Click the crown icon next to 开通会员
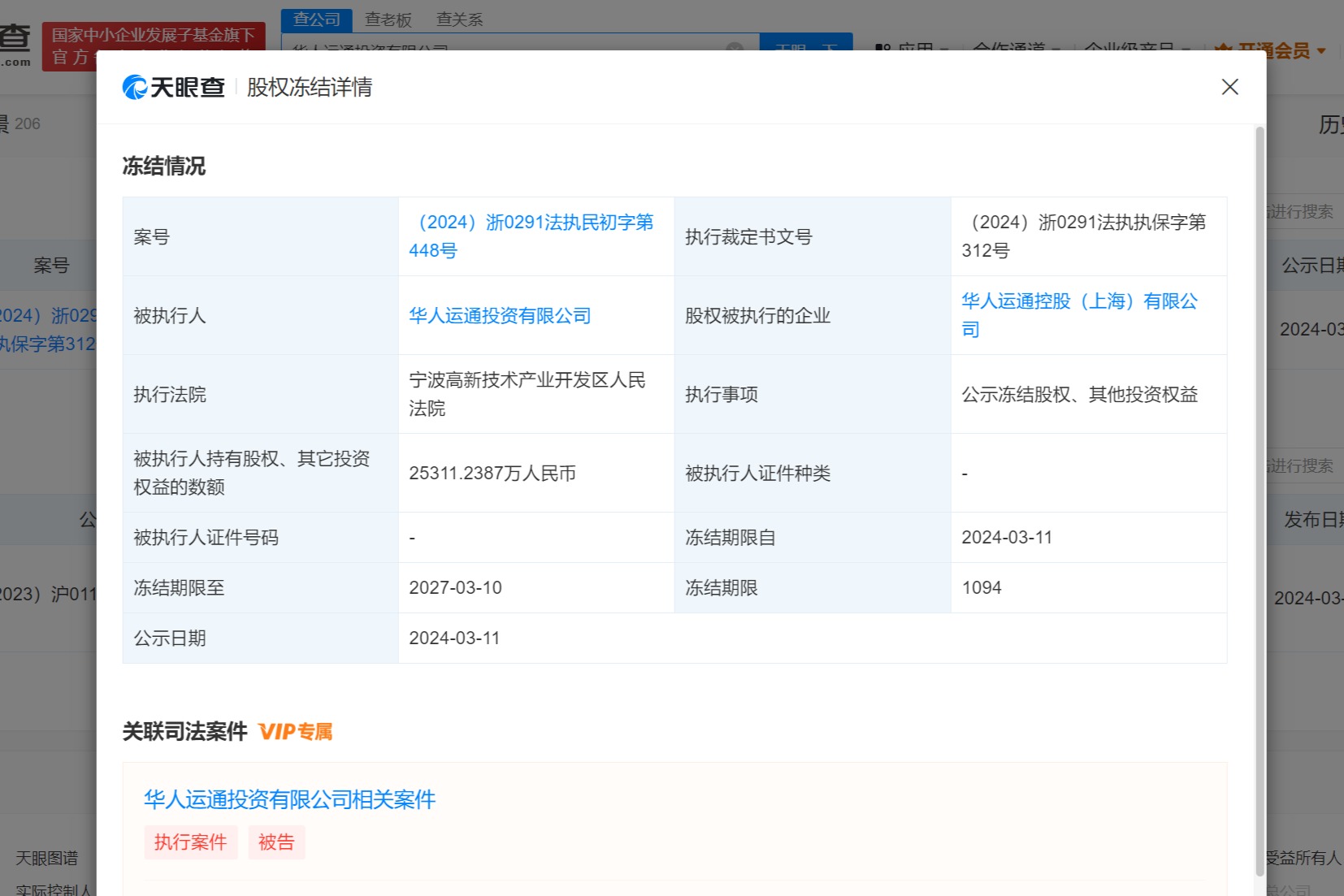The image size is (1344, 896). [x=1221, y=49]
